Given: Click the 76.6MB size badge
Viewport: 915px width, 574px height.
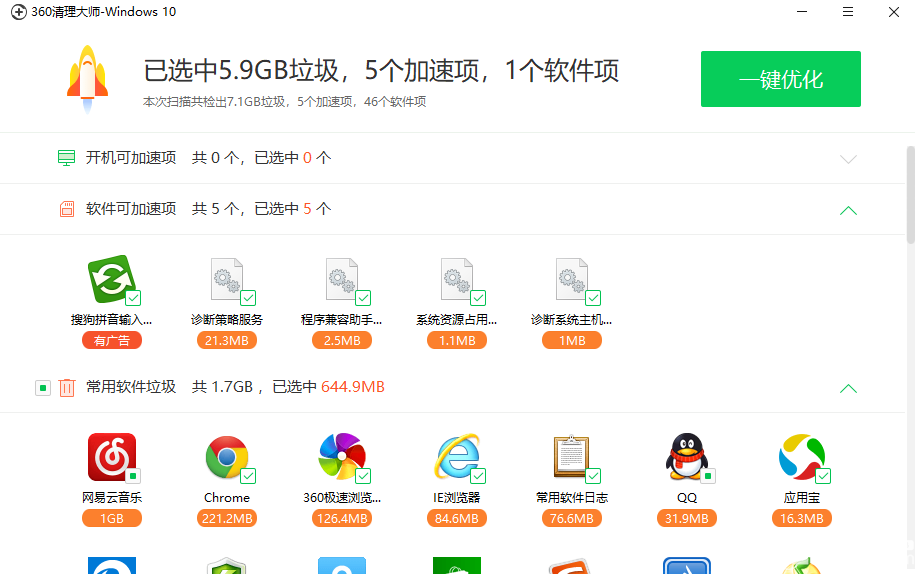Looking at the screenshot, I should click(x=571, y=518).
